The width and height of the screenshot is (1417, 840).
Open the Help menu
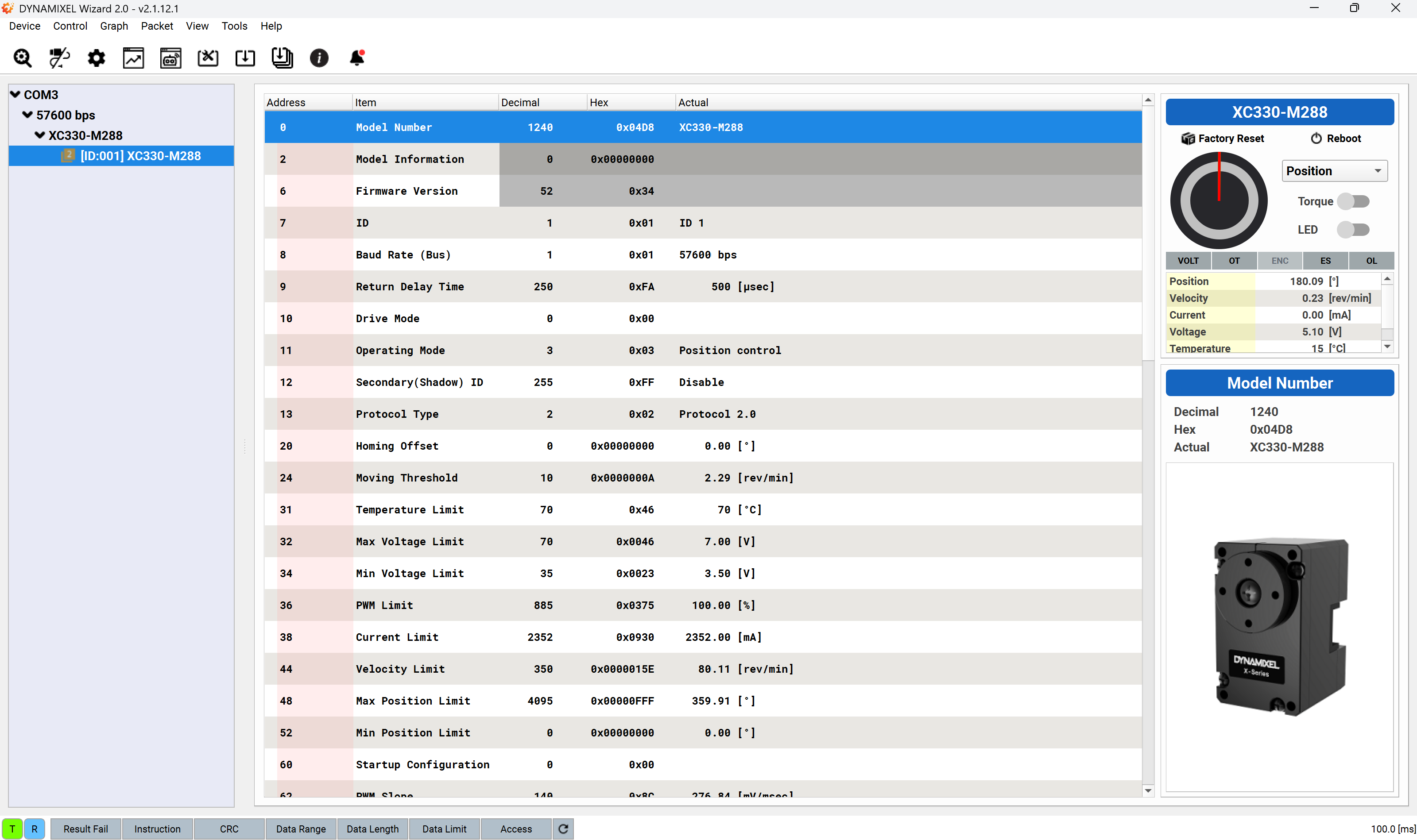point(271,26)
